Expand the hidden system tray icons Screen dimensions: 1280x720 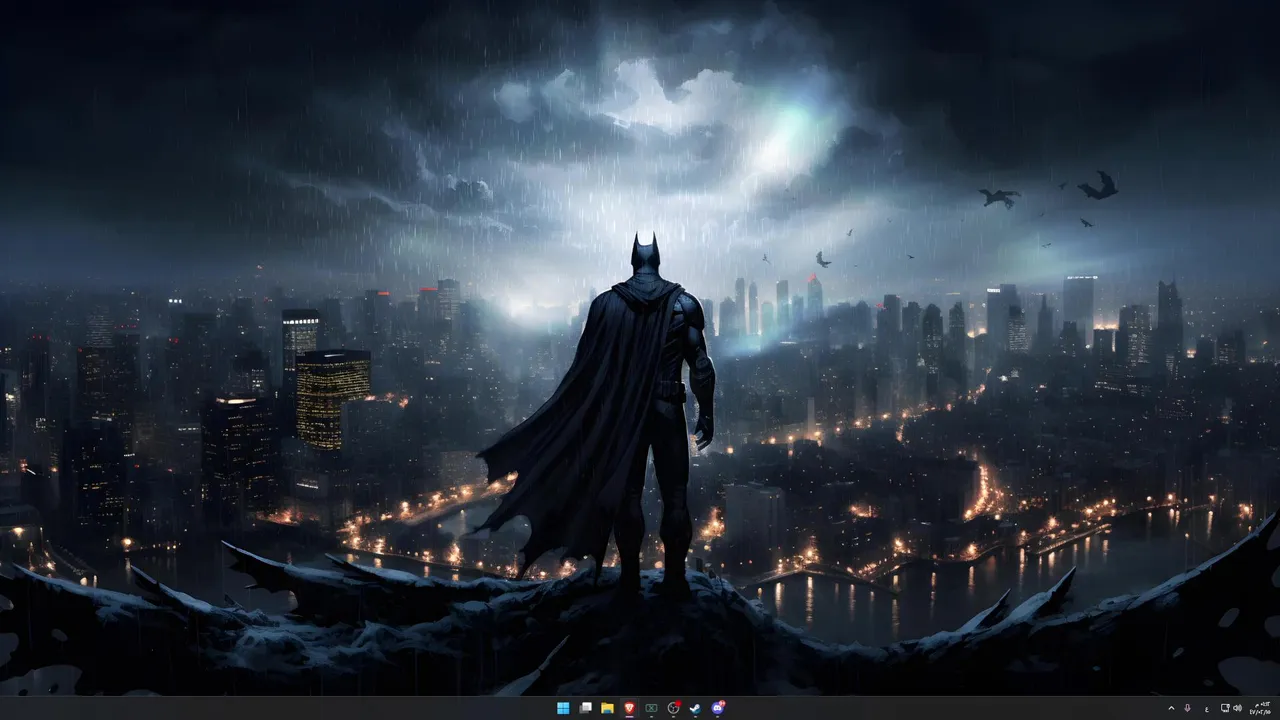tap(1171, 708)
